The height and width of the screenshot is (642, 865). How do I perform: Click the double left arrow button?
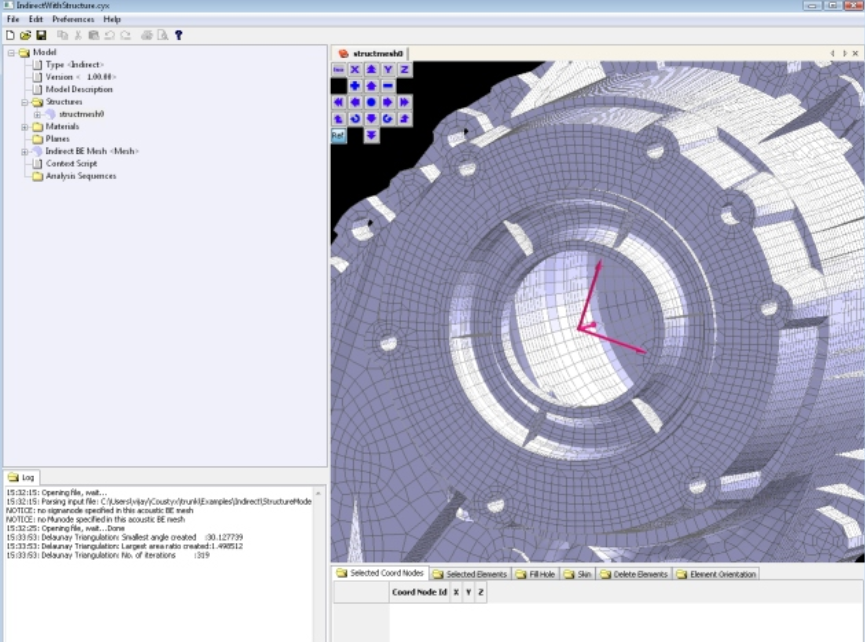[x=338, y=103]
